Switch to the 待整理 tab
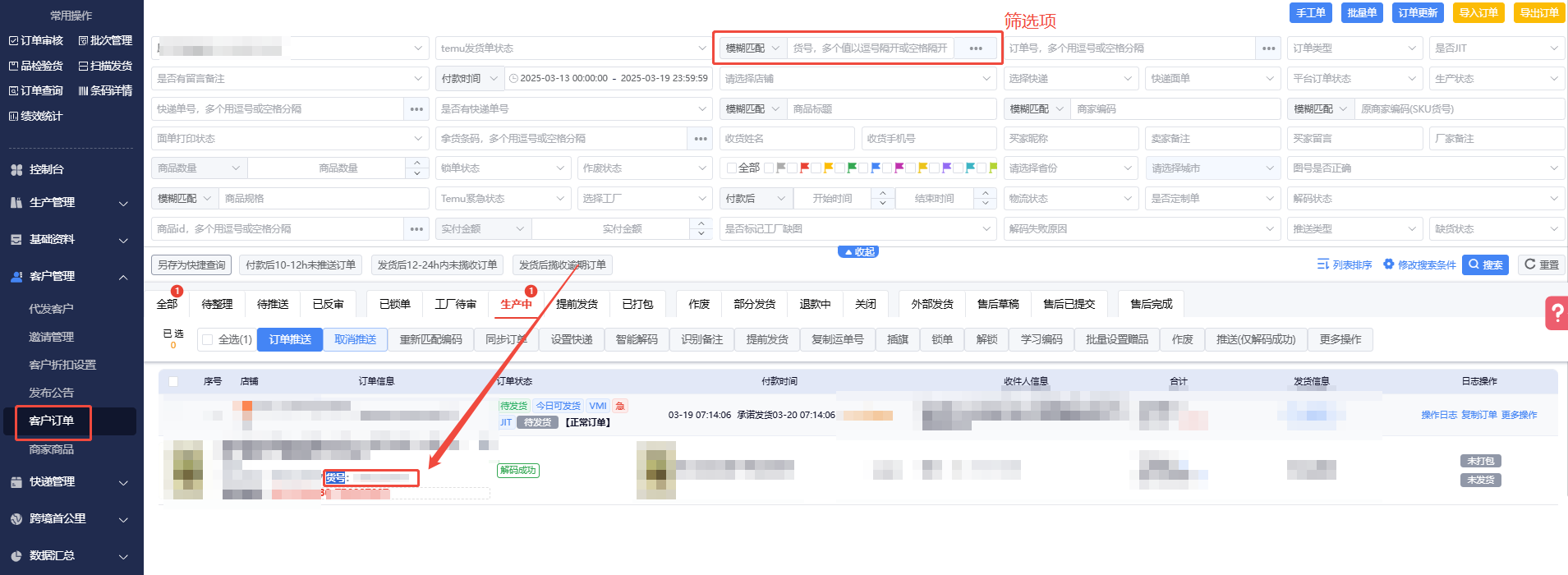The height and width of the screenshot is (575, 1568). click(217, 304)
